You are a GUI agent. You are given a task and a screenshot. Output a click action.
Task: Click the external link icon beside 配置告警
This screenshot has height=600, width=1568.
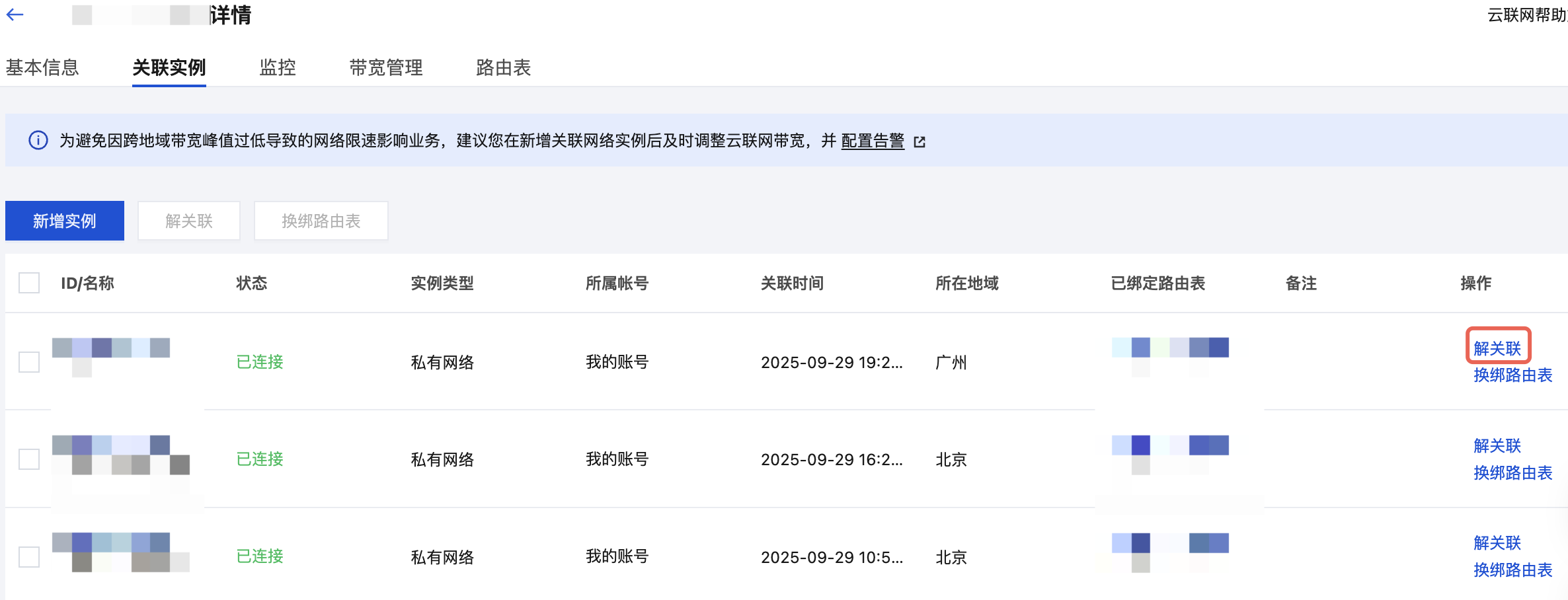pyautogui.click(x=920, y=141)
